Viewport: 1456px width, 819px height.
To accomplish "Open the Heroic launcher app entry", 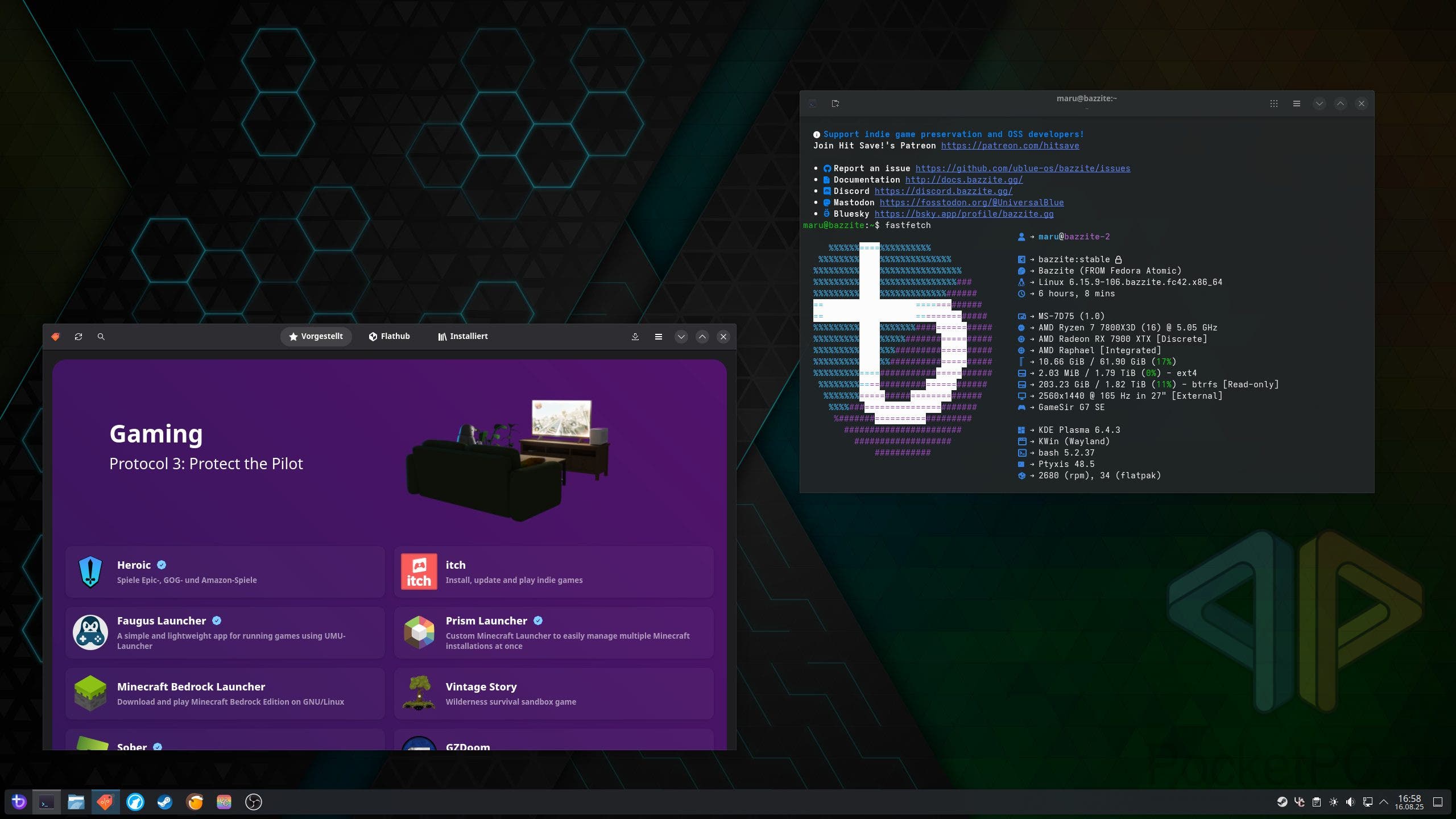I will [x=225, y=572].
